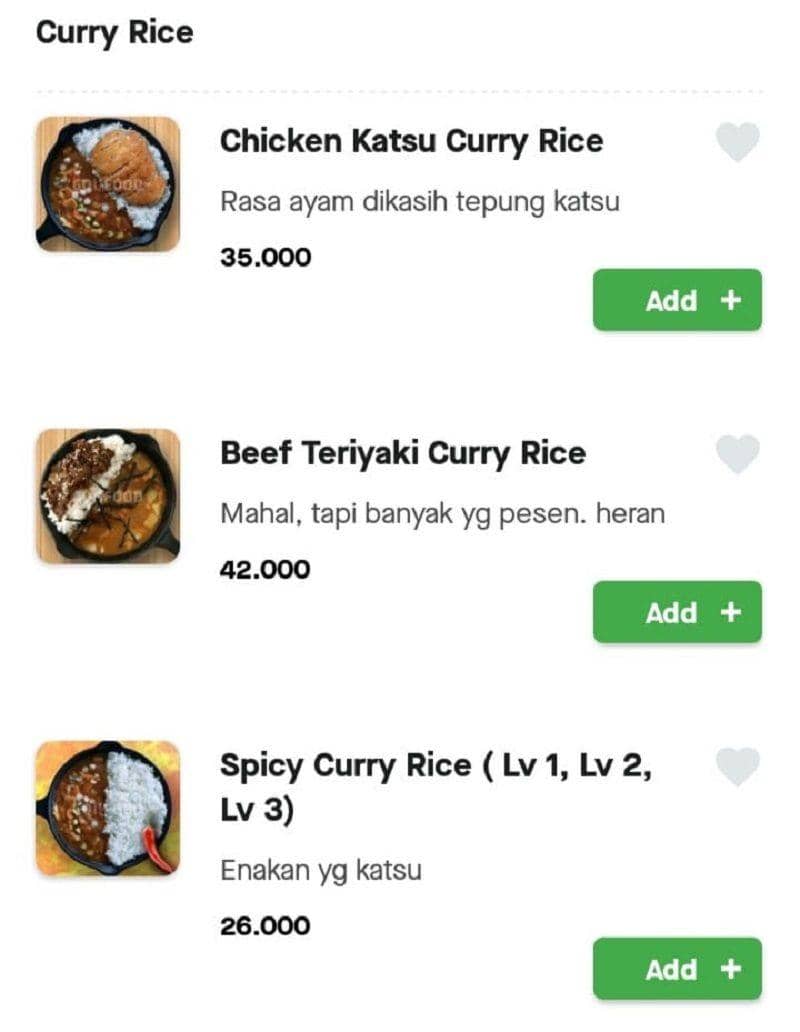Click the dotted divider under Curry Rice
Viewport: 800px width, 1032px height.
(x=400, y=92)
